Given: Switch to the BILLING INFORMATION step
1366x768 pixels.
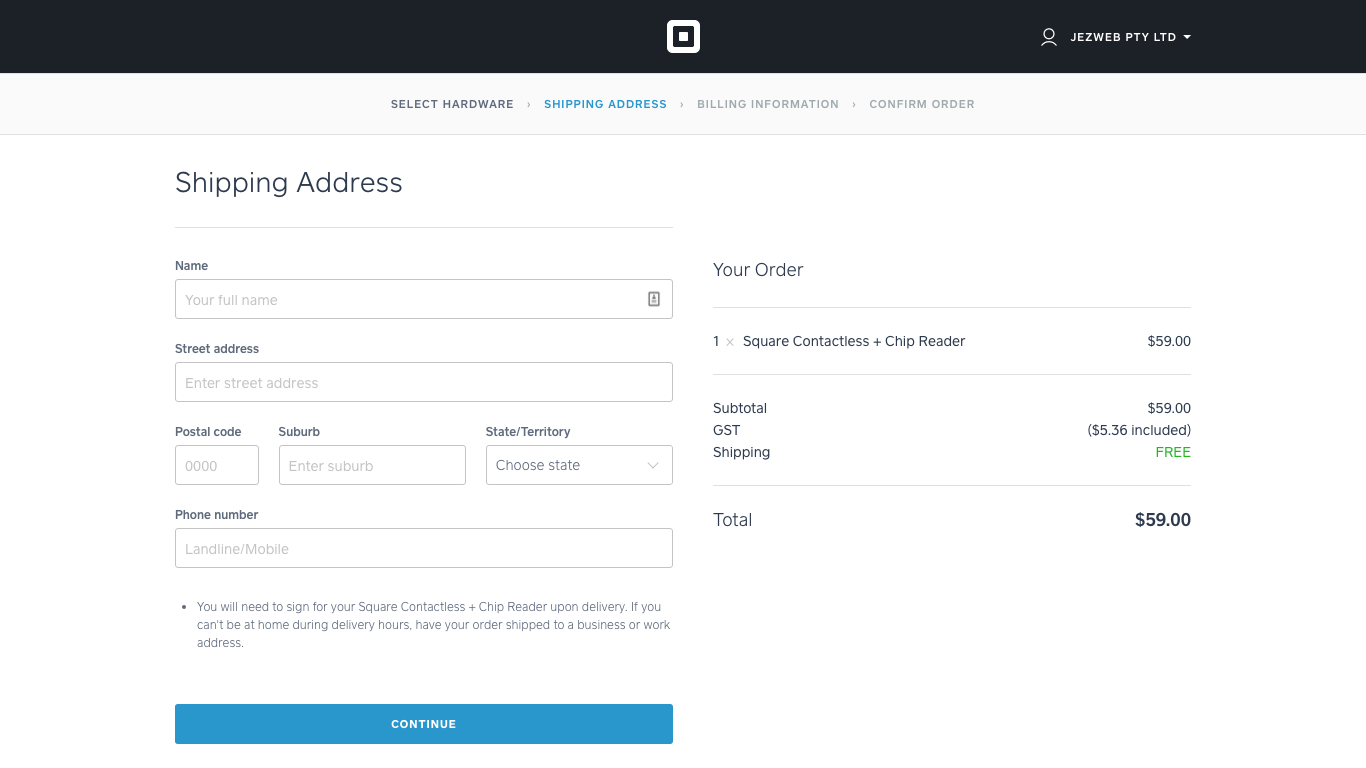Looking at the screenshot, I should (x=768, y=104).
